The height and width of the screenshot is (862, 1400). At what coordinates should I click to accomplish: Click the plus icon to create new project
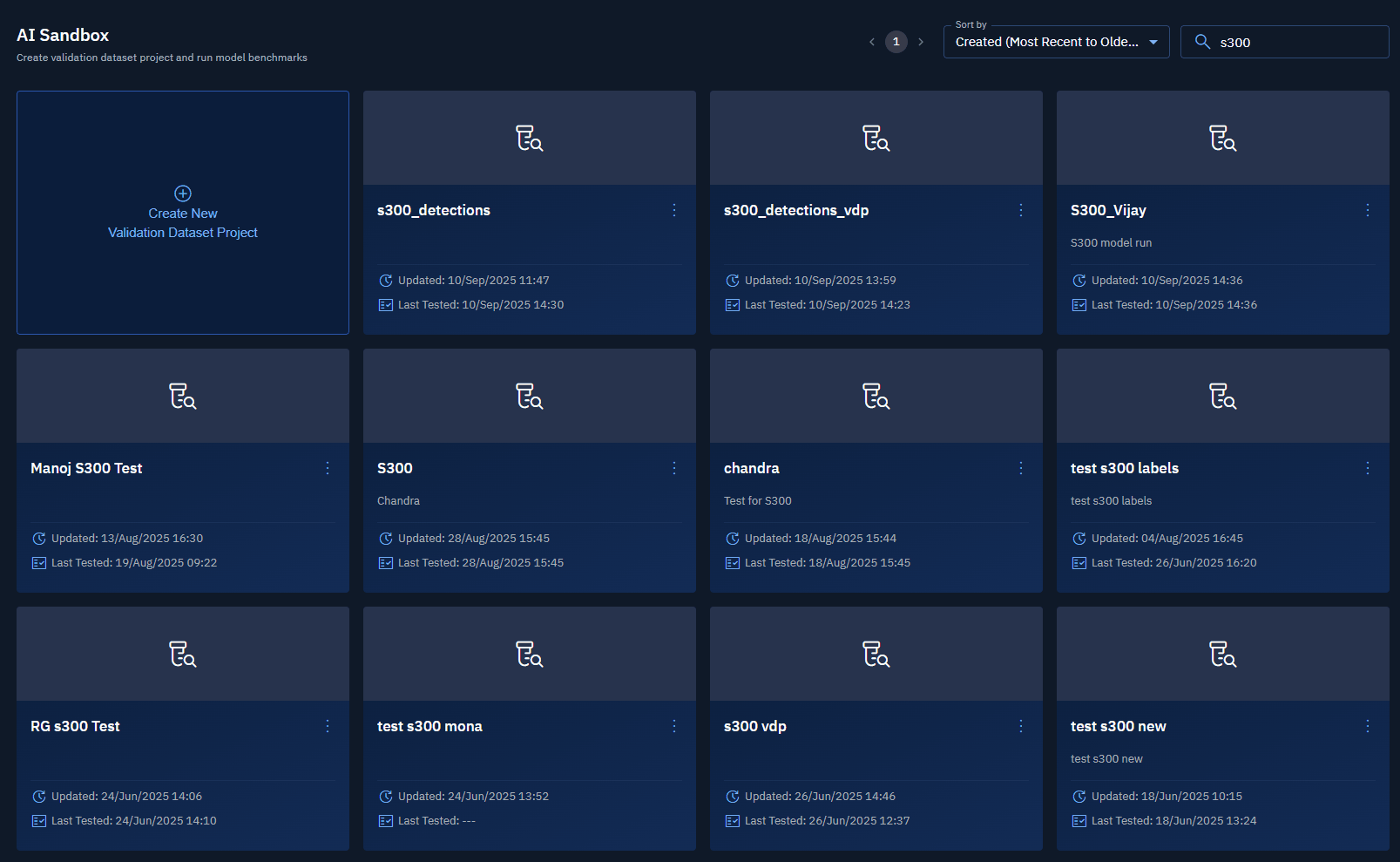pos(183,193)
